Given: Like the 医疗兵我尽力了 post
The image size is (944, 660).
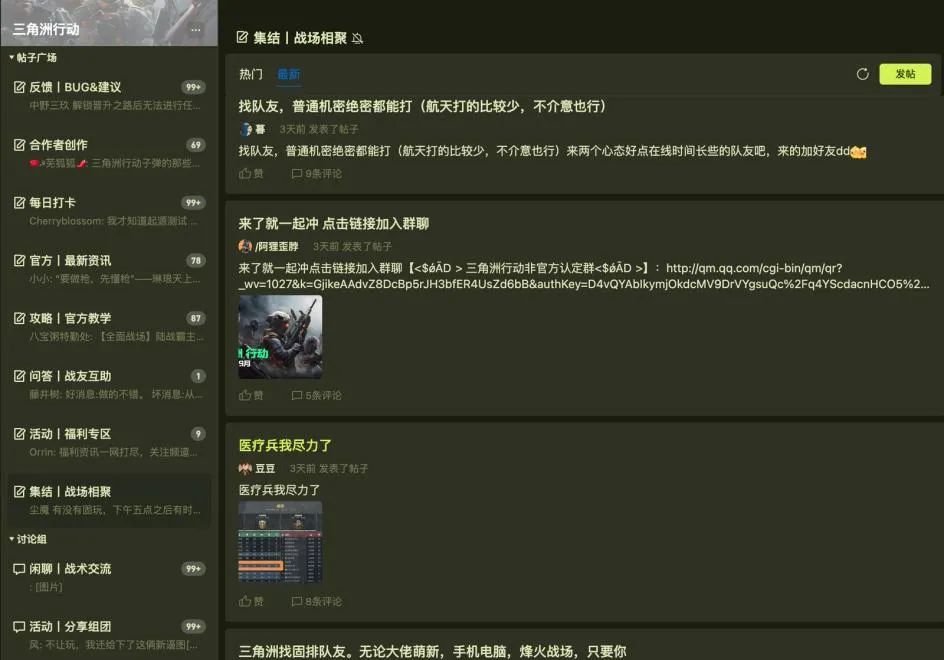Looking at the screenshot, I should click(x=251, y=602).
